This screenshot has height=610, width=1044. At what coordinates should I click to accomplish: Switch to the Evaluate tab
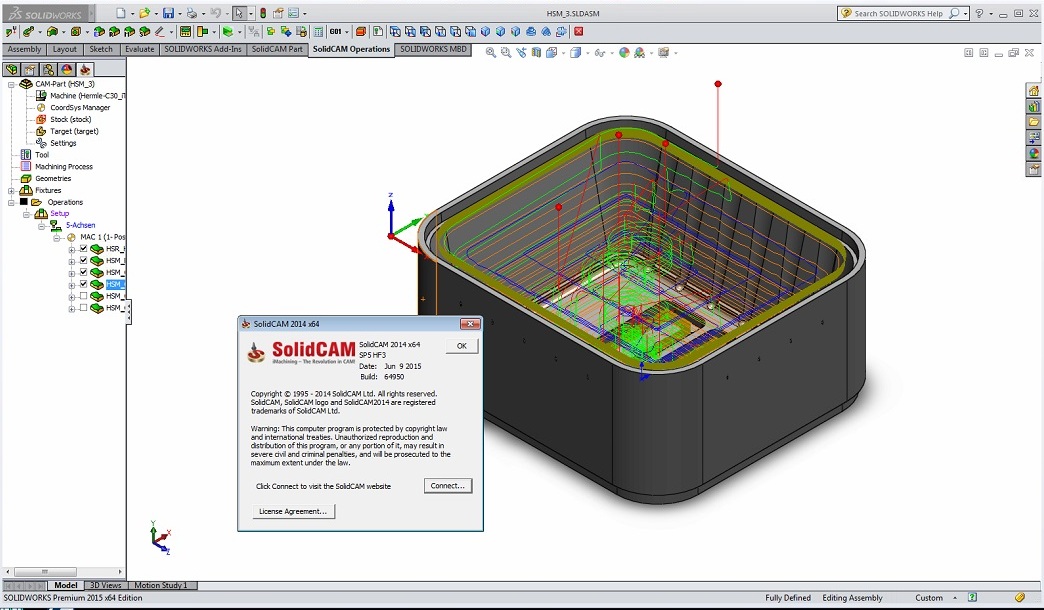139,49
